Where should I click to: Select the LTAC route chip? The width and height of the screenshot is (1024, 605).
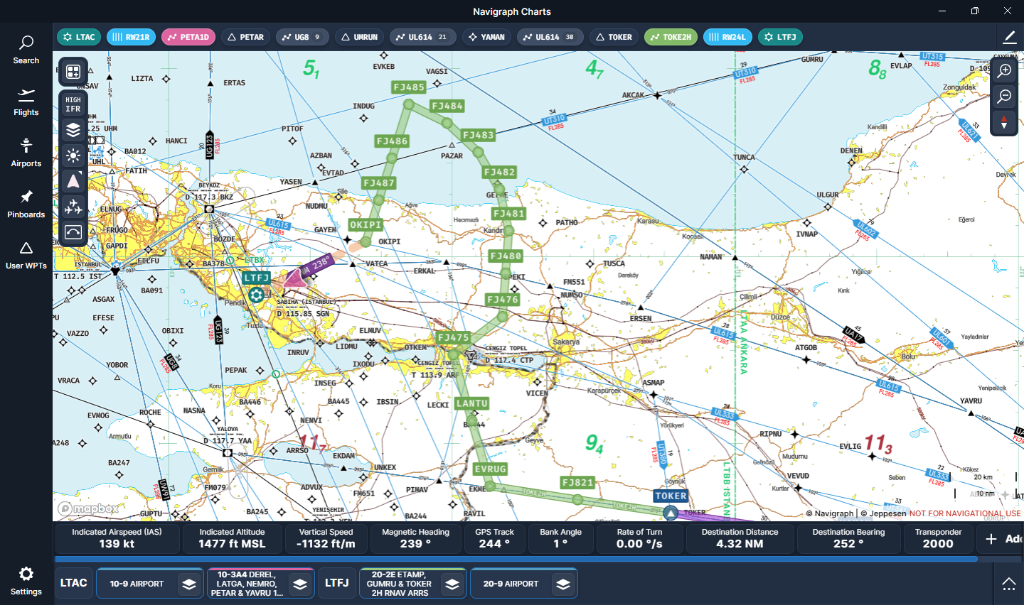(x=79, y=37)
